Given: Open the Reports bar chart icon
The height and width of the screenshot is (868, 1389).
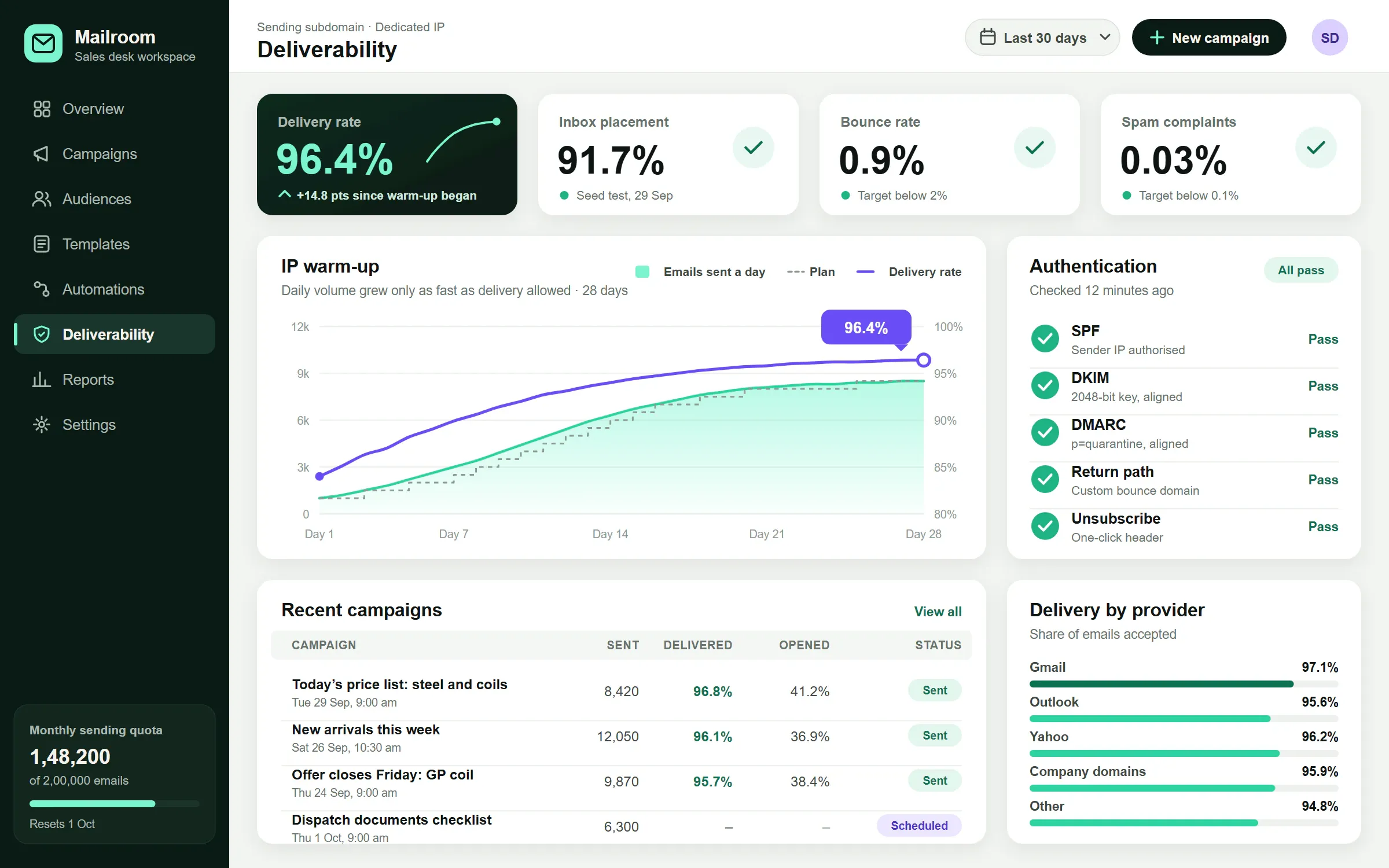Looking at the screenshot, I should 42,380.
